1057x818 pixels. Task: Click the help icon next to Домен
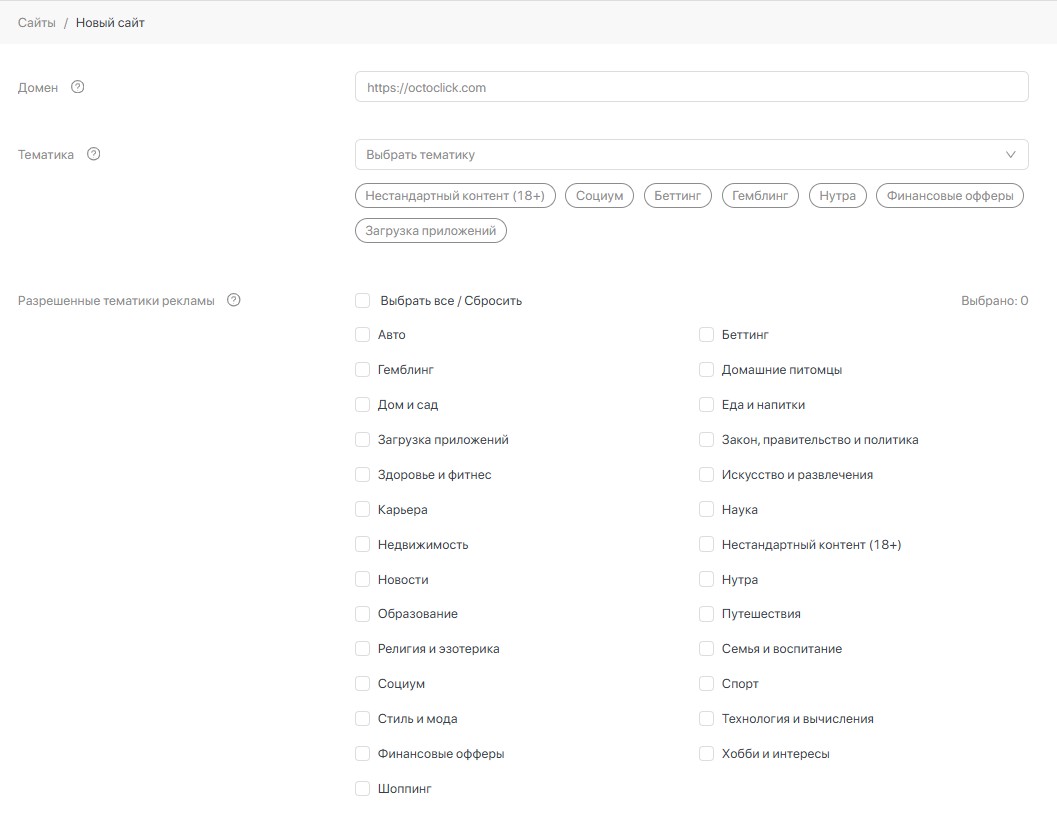78,87
